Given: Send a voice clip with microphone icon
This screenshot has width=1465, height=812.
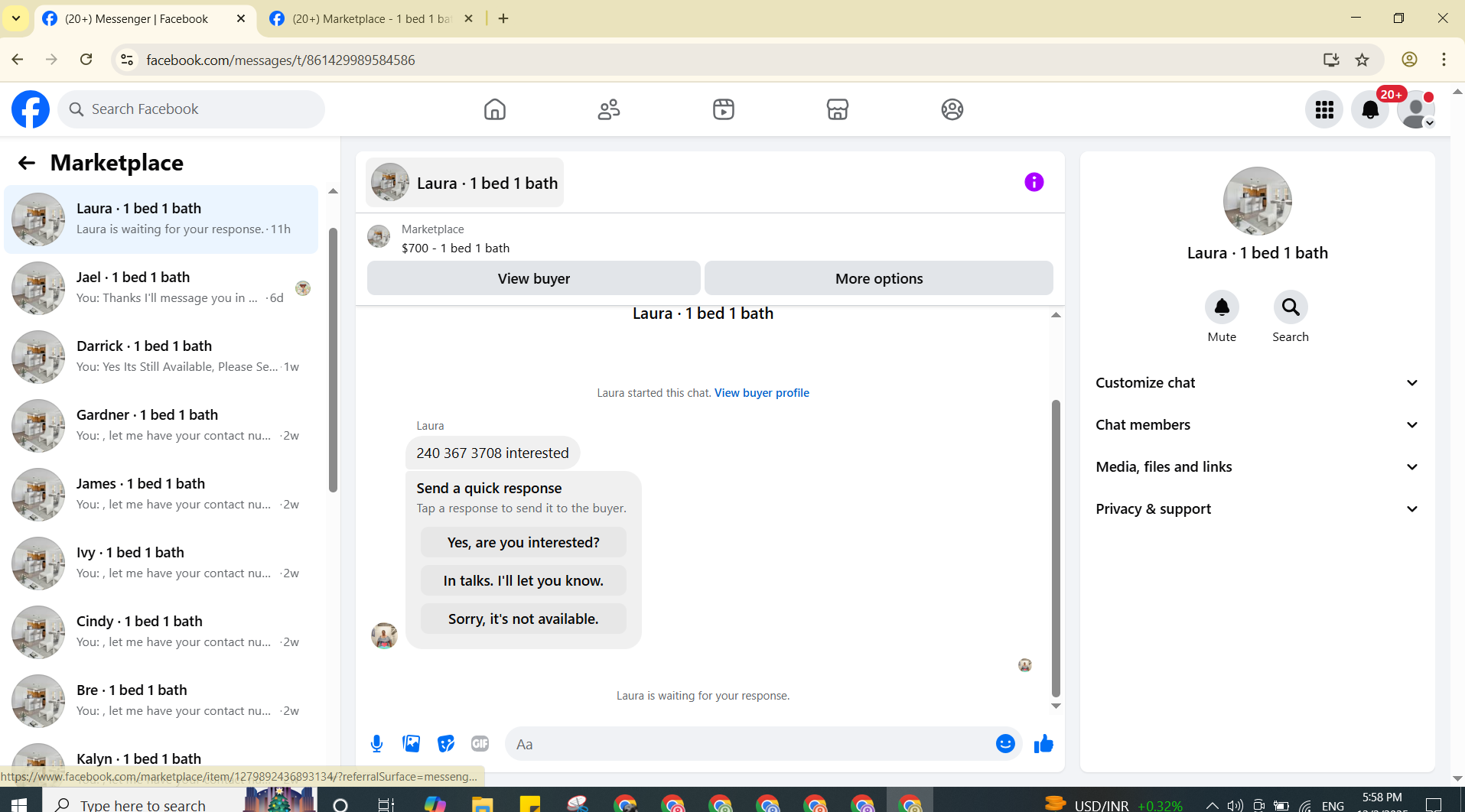Looking at the screenshot, I should [376, 744].
